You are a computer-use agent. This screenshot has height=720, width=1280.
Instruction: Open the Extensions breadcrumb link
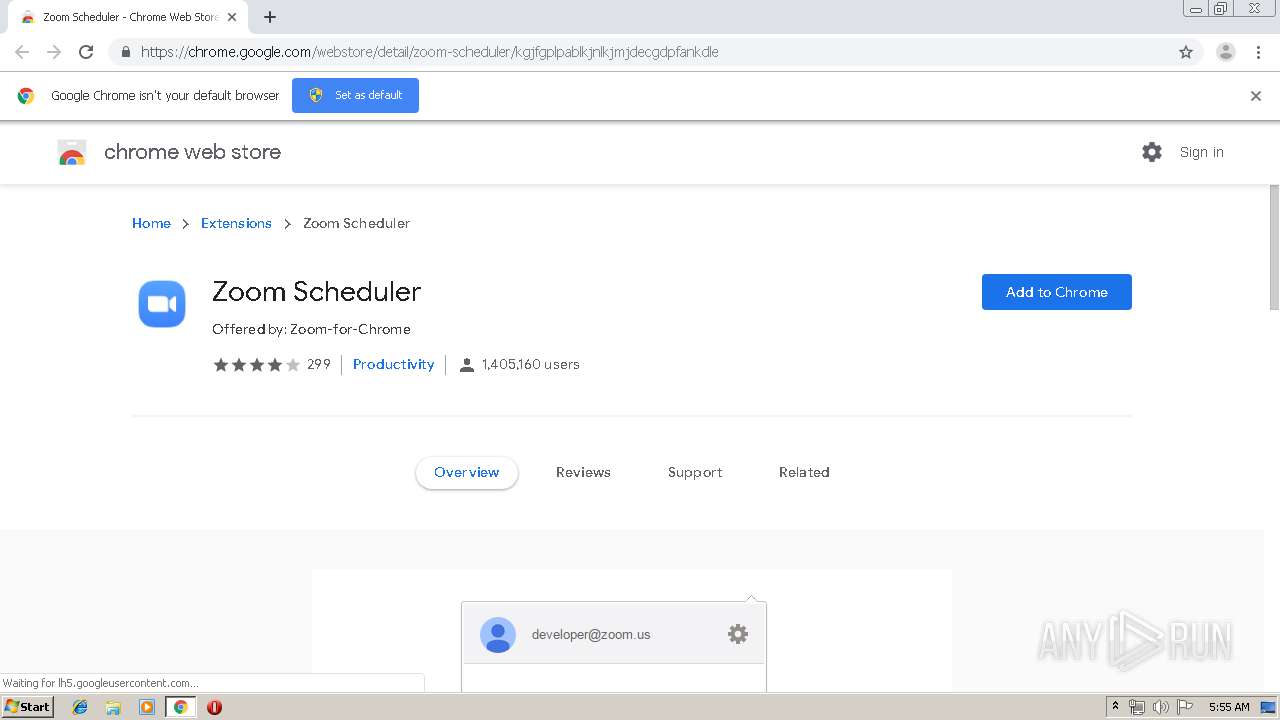(x=236, y=223)
